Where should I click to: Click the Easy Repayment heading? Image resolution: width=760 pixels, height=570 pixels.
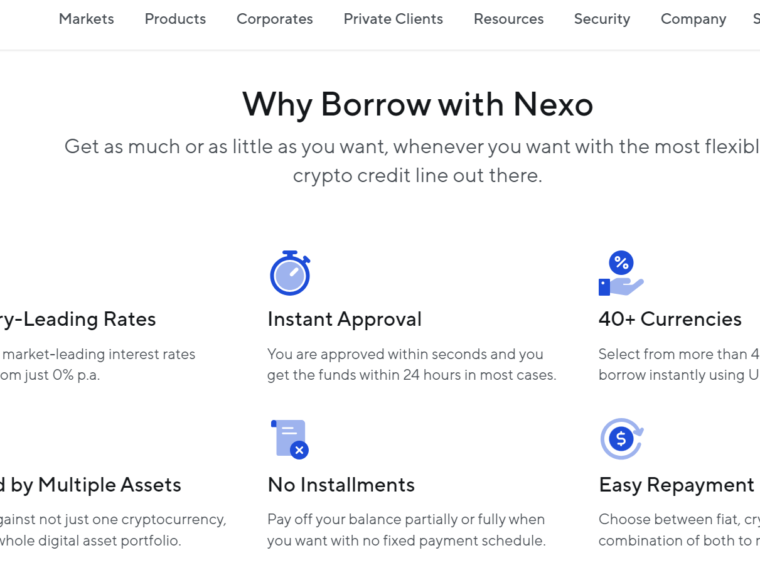pos(677,485)
